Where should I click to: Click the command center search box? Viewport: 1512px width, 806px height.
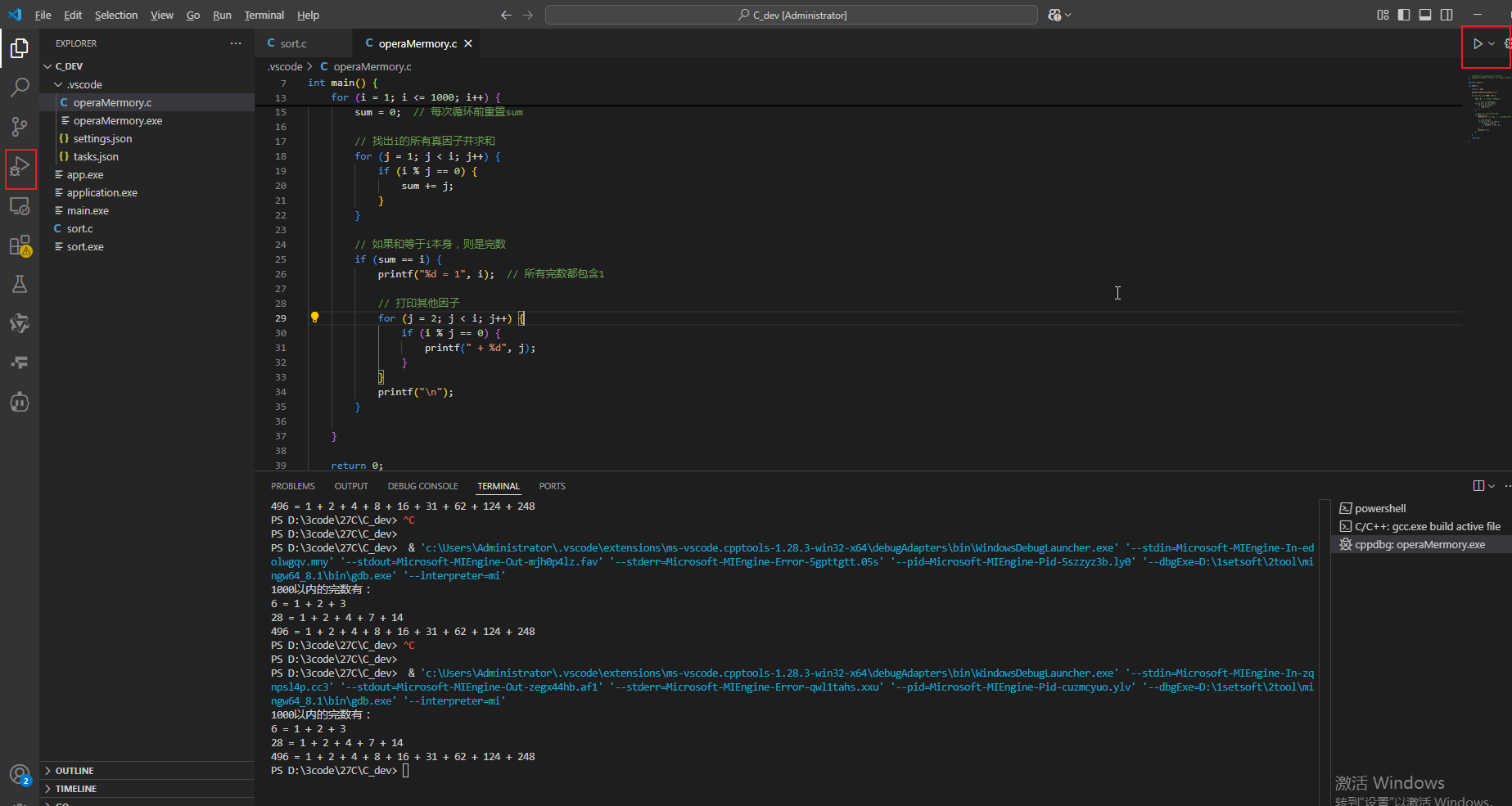coord(791,15)
